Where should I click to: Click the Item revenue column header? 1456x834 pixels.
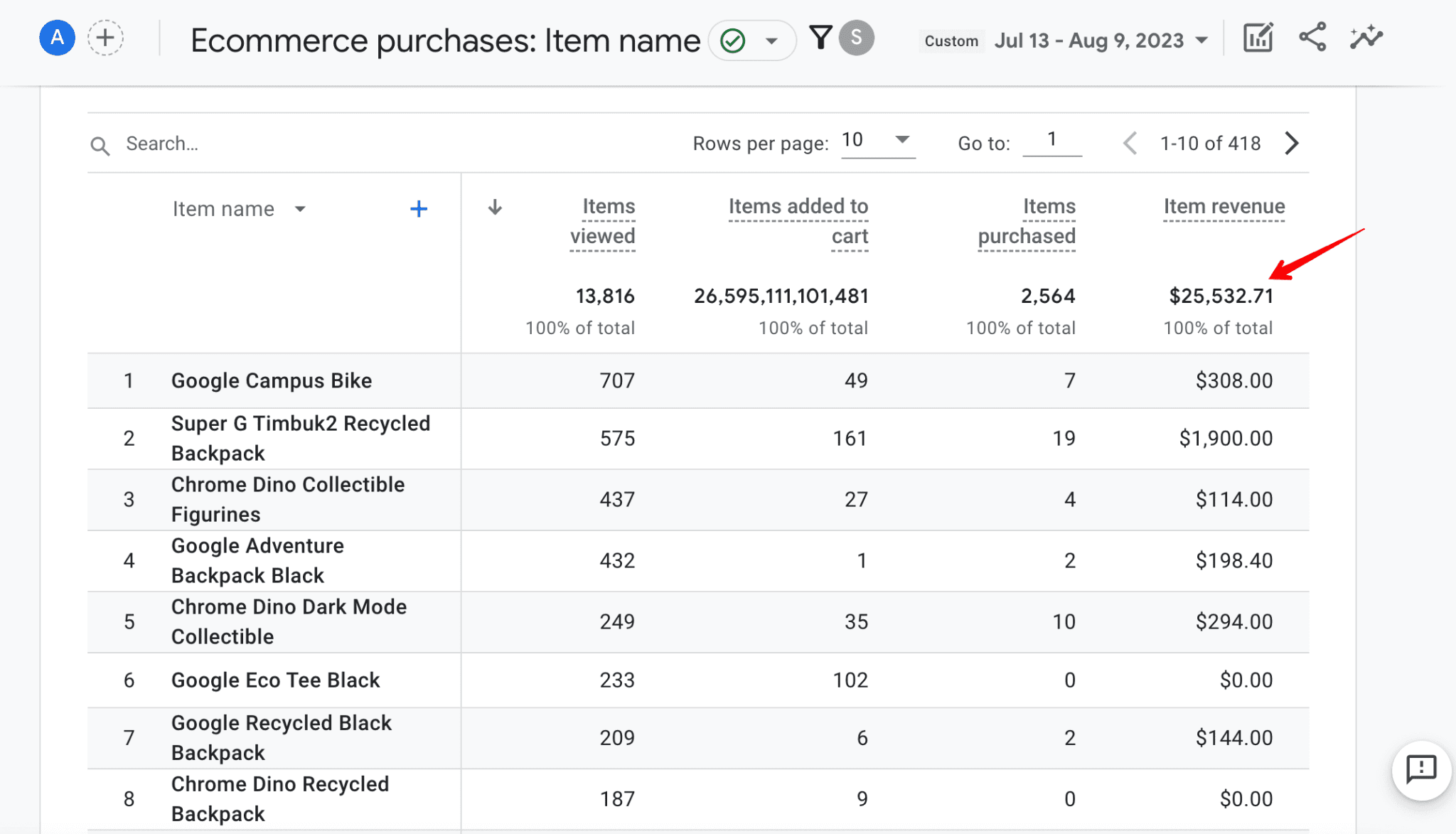point(1224,206)
